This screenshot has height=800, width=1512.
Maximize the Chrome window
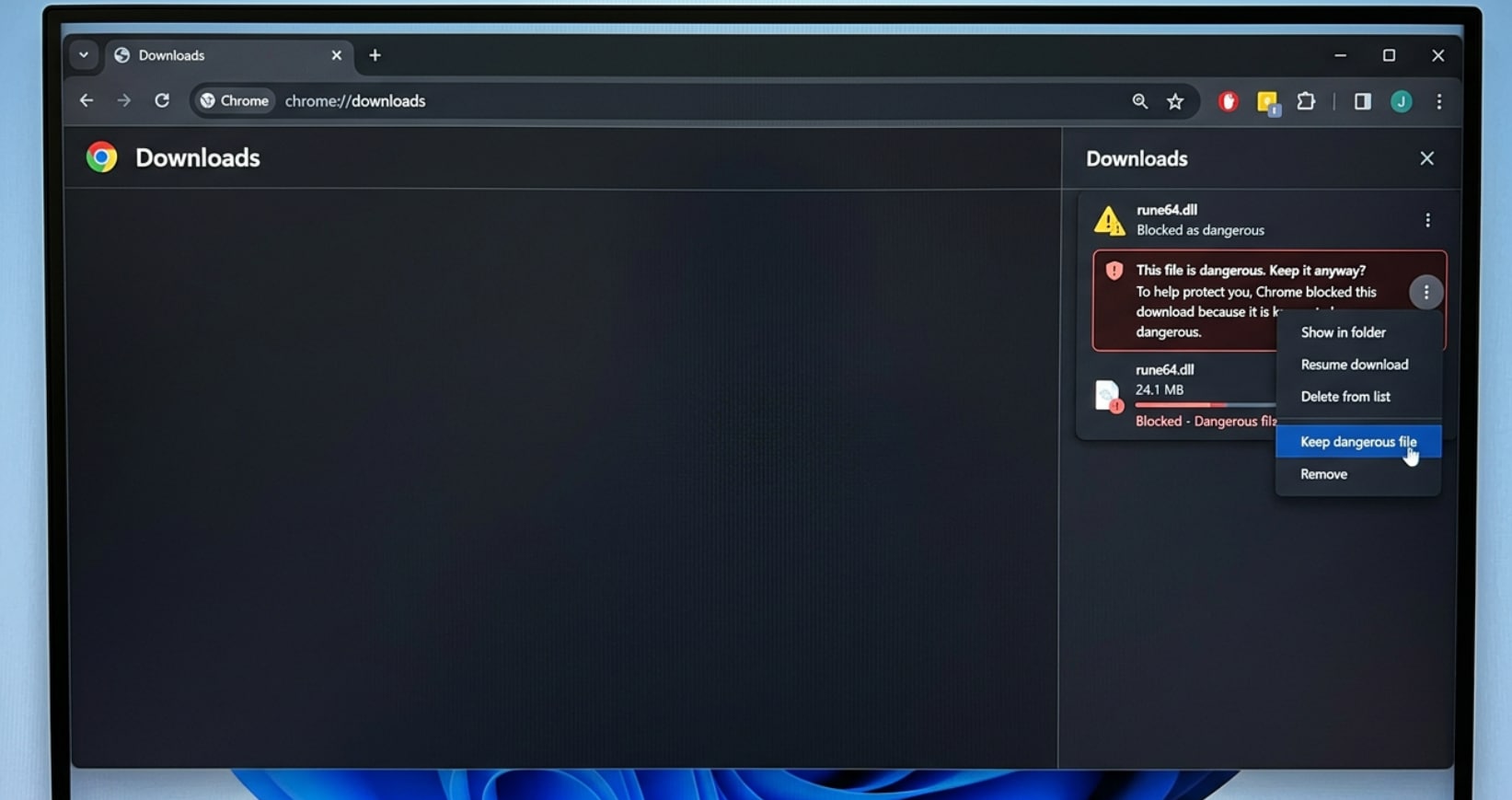1389,55
